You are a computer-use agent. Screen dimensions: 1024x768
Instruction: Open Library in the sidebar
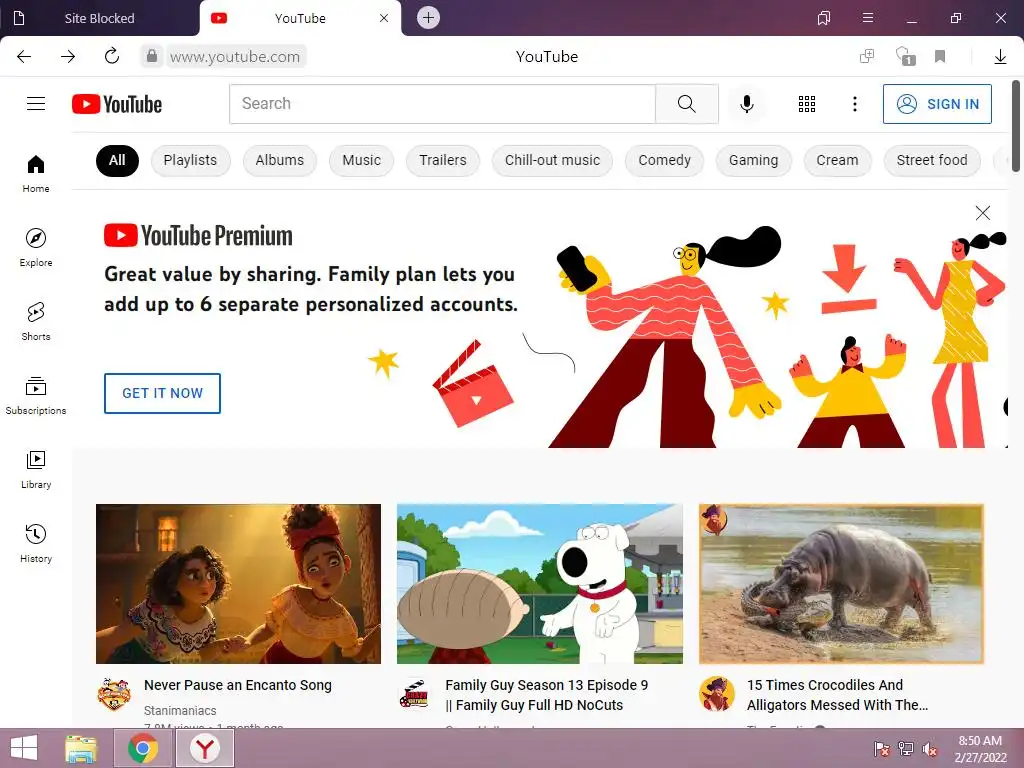coord(36,470)
